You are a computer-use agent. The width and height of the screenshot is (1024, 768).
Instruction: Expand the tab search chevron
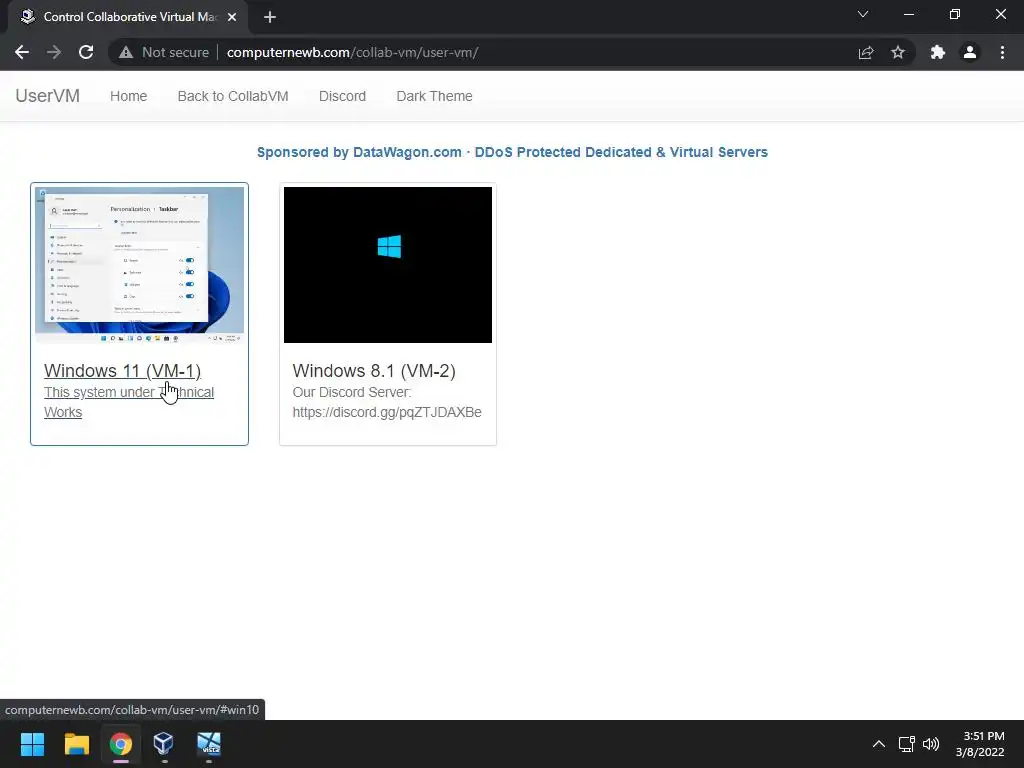click(863, 14)
